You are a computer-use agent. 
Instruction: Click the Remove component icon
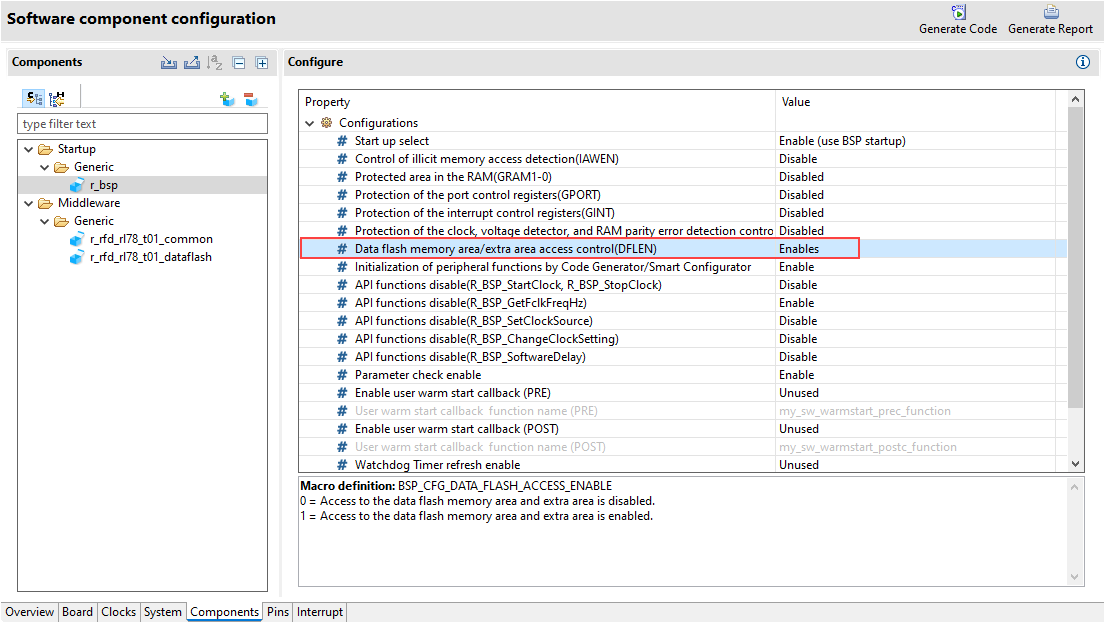[x=251, y=99]
